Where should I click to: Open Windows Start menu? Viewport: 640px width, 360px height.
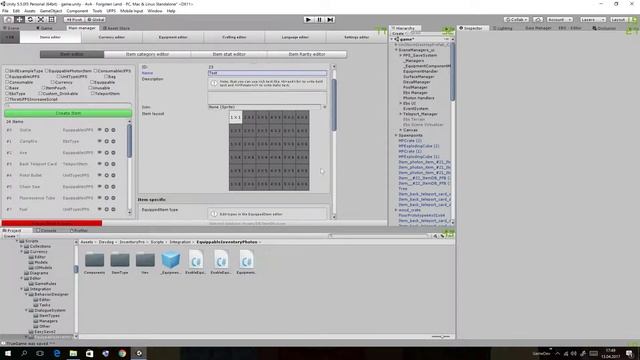tap(8, 353)
